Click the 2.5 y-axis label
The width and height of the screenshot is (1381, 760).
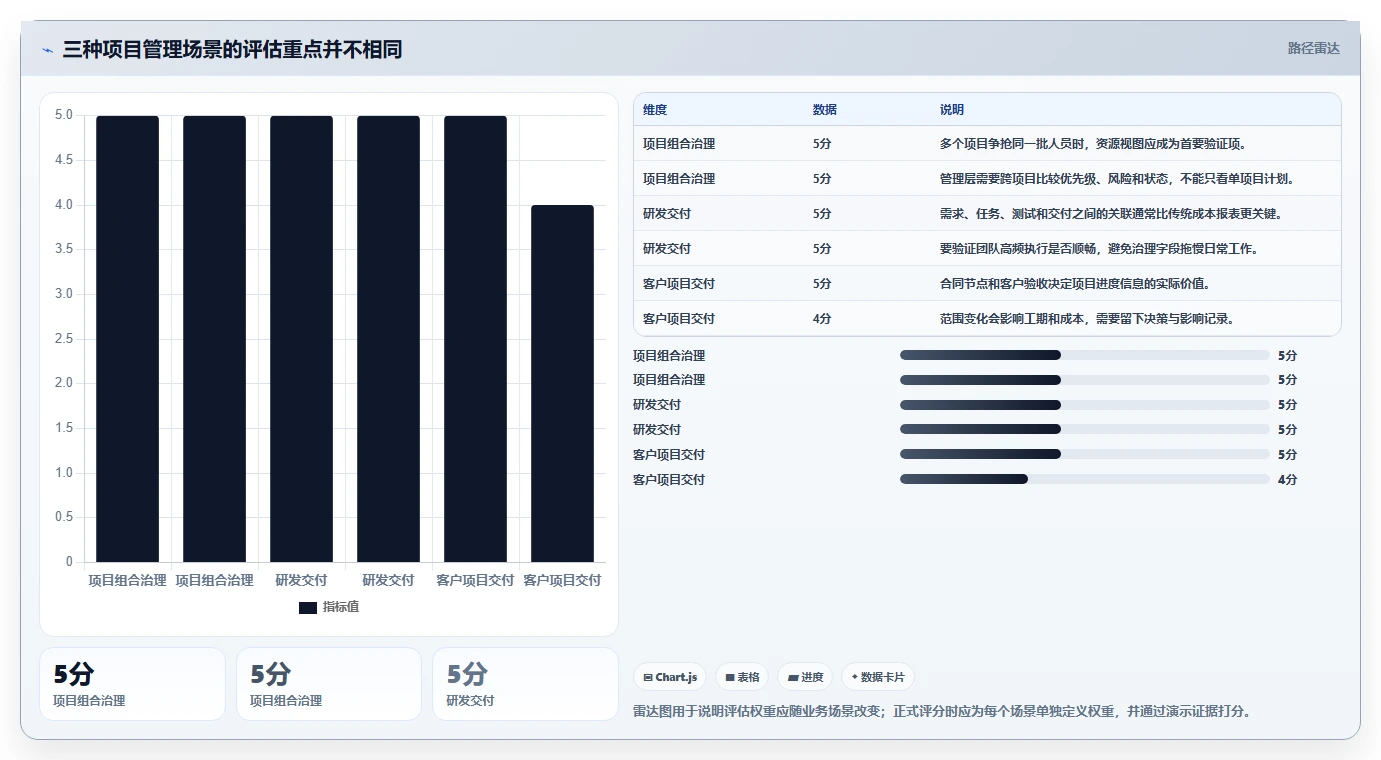click(64, 339)
